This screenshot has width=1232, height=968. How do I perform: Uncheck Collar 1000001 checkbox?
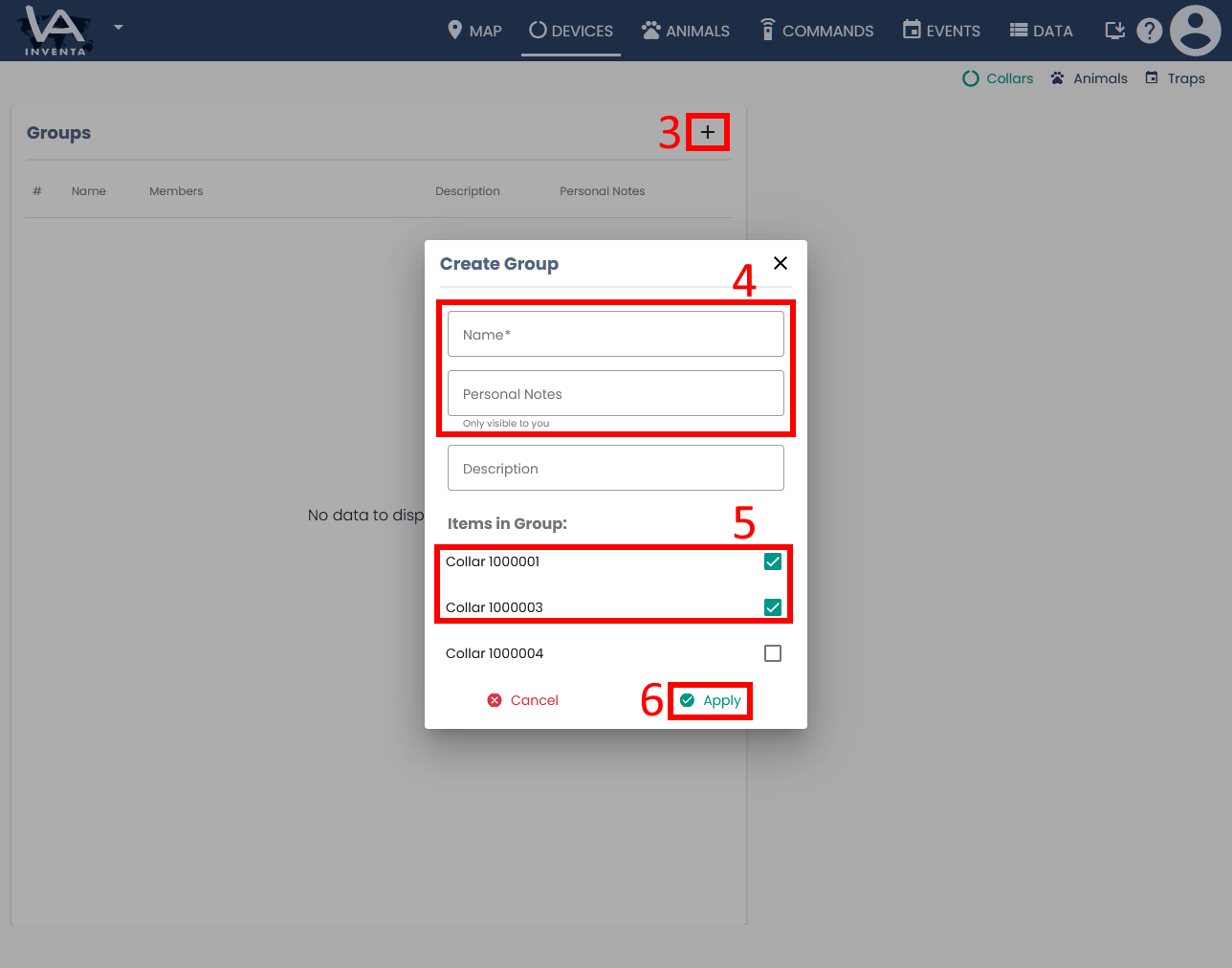(x=773, y=561)
